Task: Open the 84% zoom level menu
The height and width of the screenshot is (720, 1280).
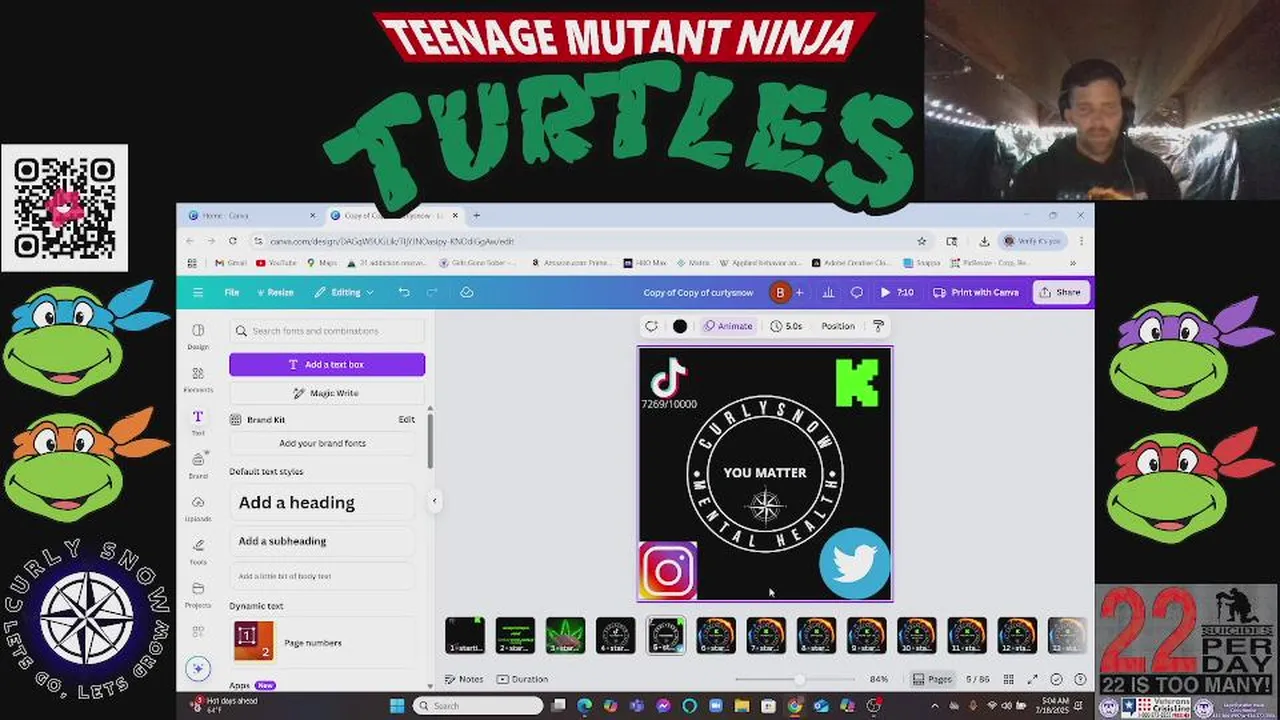Action: pyautogui.click(x=879, y=679)
